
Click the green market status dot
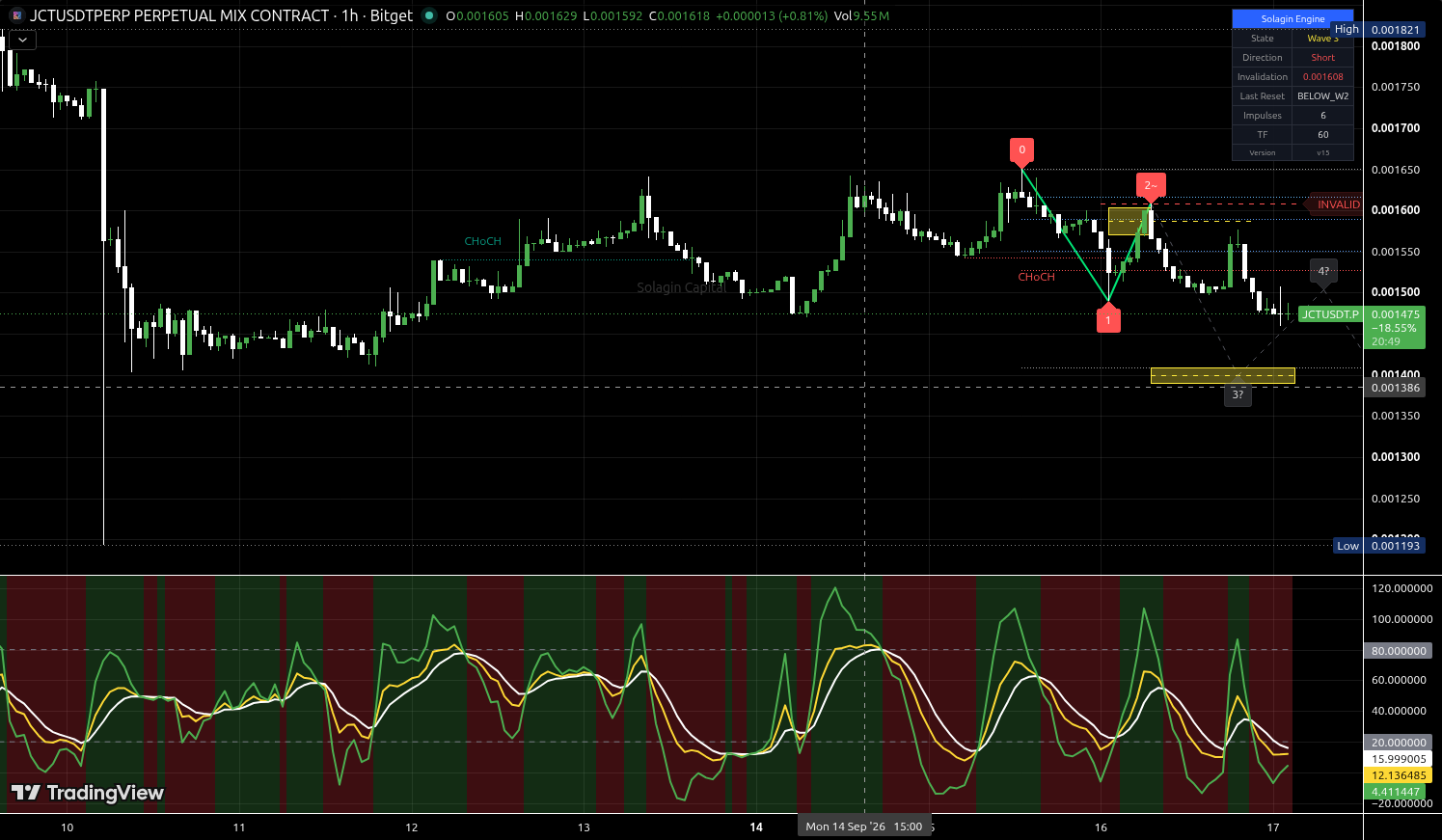click(x=429, y=15)
